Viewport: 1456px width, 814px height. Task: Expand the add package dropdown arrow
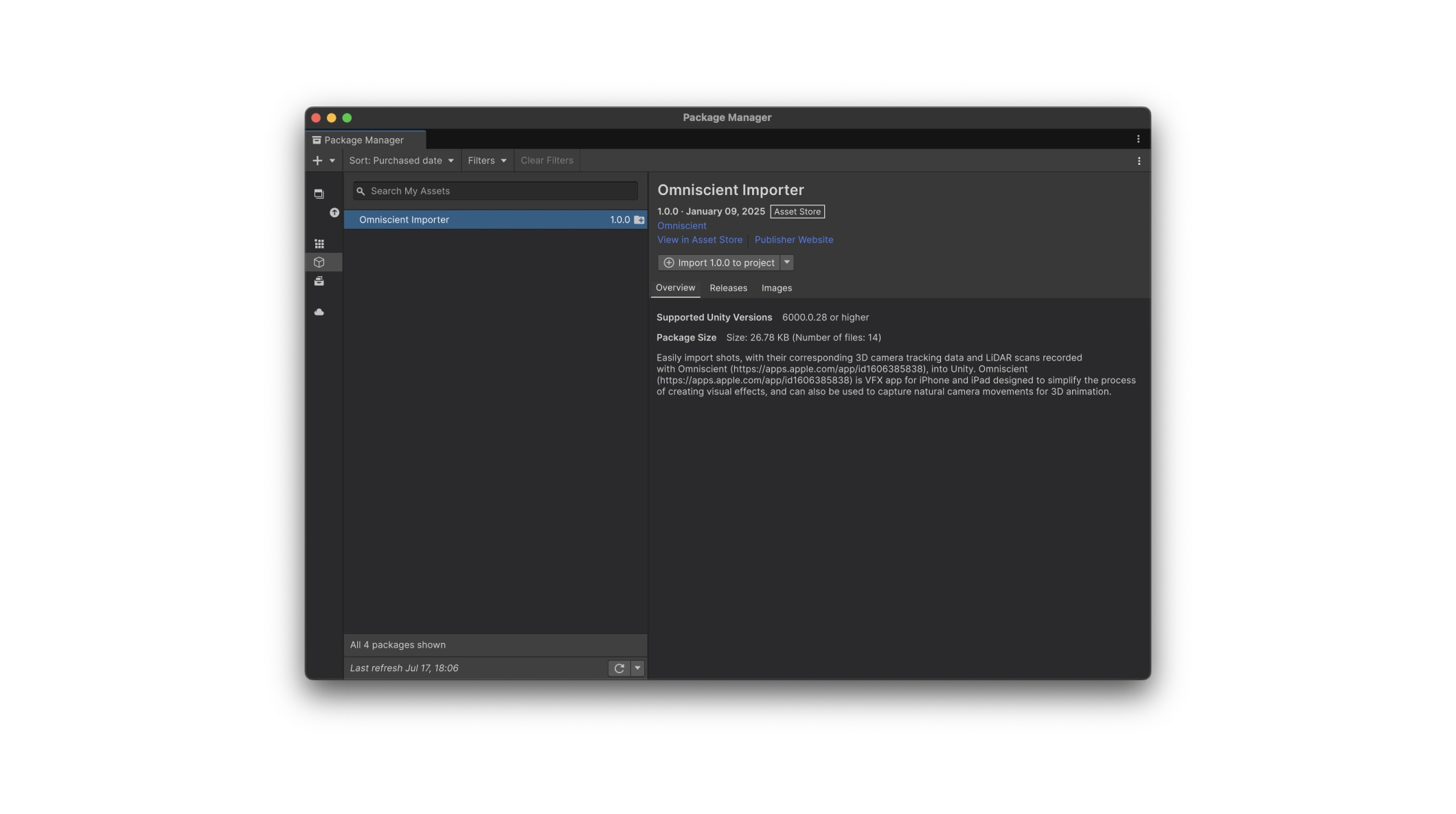(332, 161)
